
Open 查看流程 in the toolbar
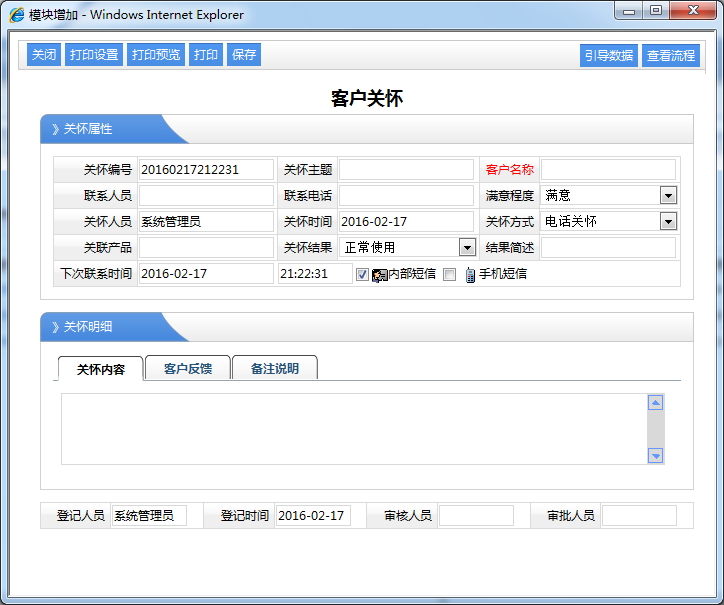[670, 56]
